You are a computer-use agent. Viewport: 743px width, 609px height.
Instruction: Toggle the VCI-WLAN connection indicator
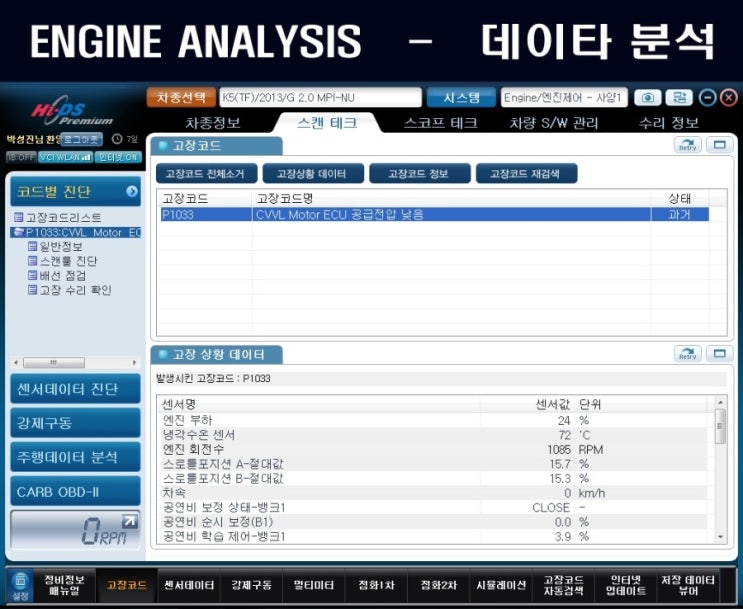[x=65, y=157]
